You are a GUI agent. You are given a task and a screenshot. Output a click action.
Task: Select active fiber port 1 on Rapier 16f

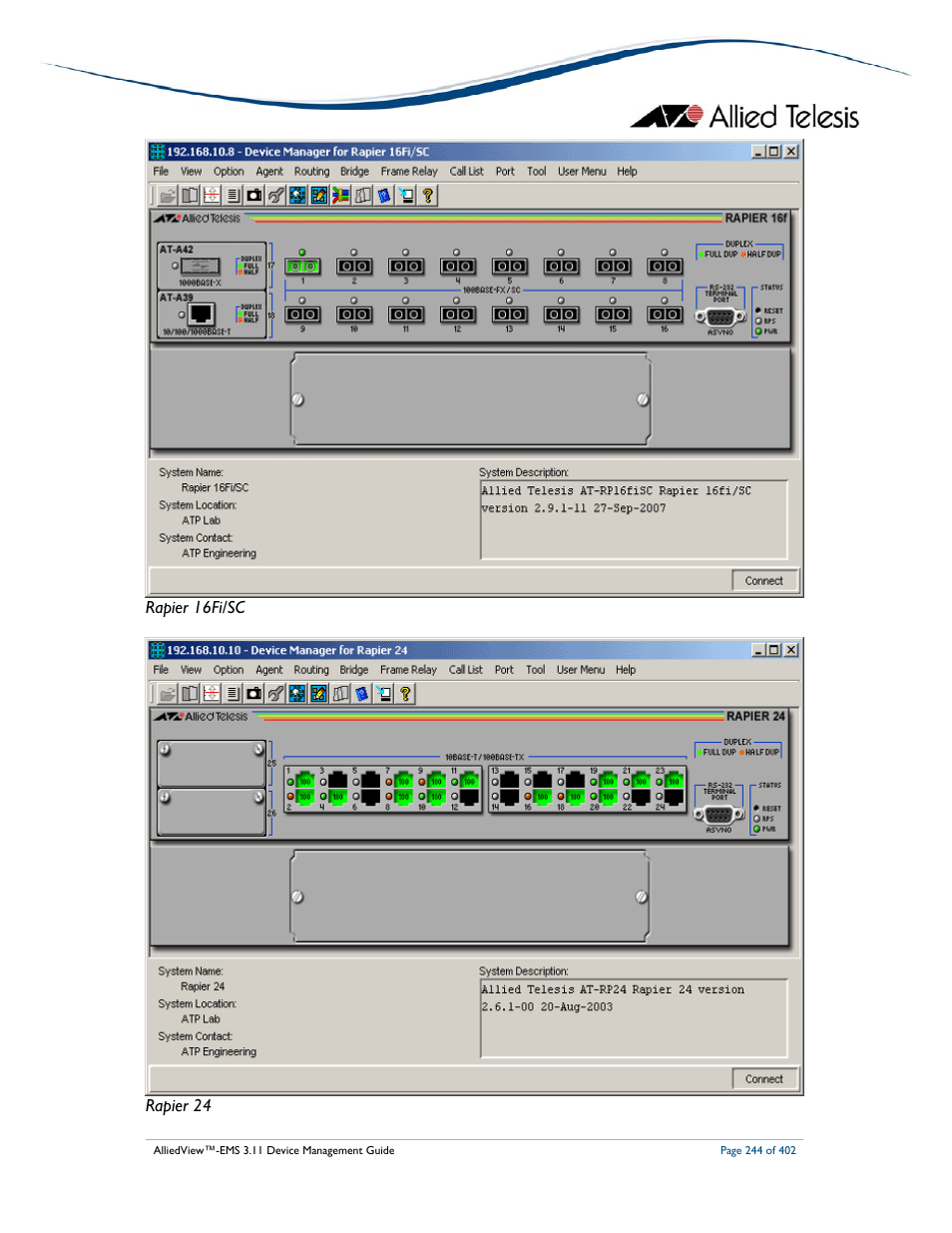[302, 267]
